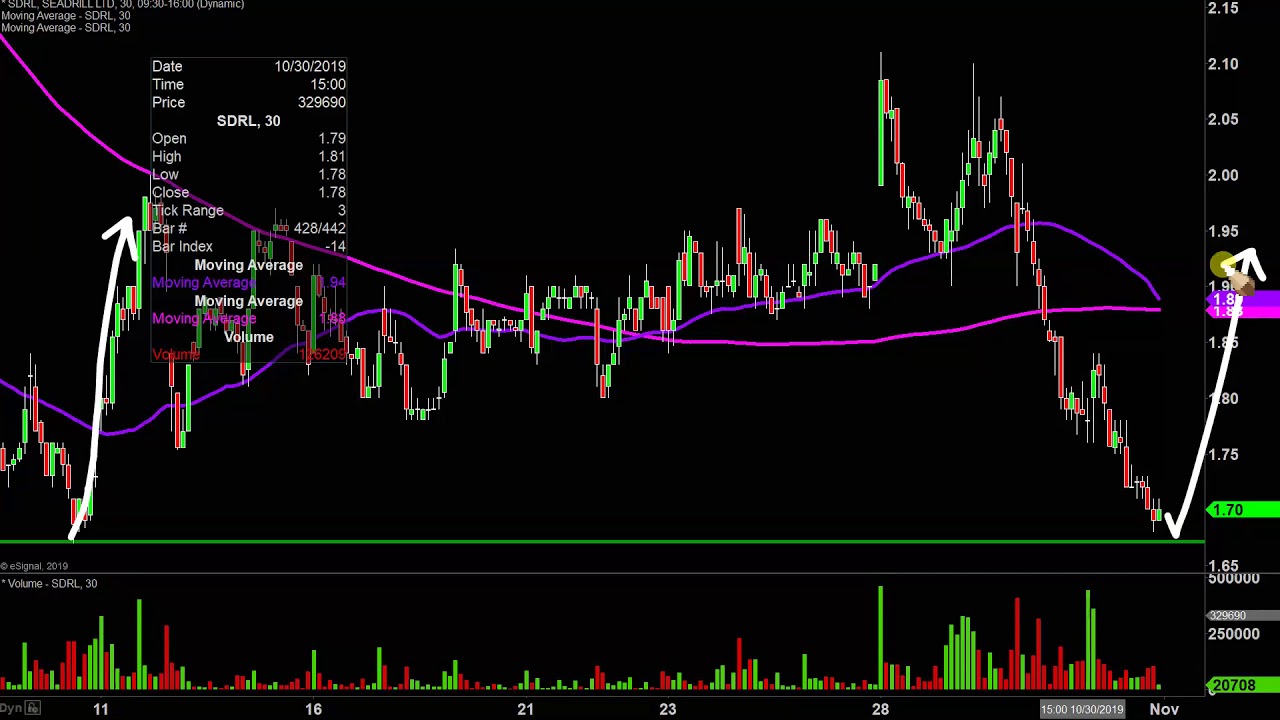Image resolution: width=1280 pixels, height=720 pixels.
Task: Click the purple Moving Average value row
Action: point(248,283)
